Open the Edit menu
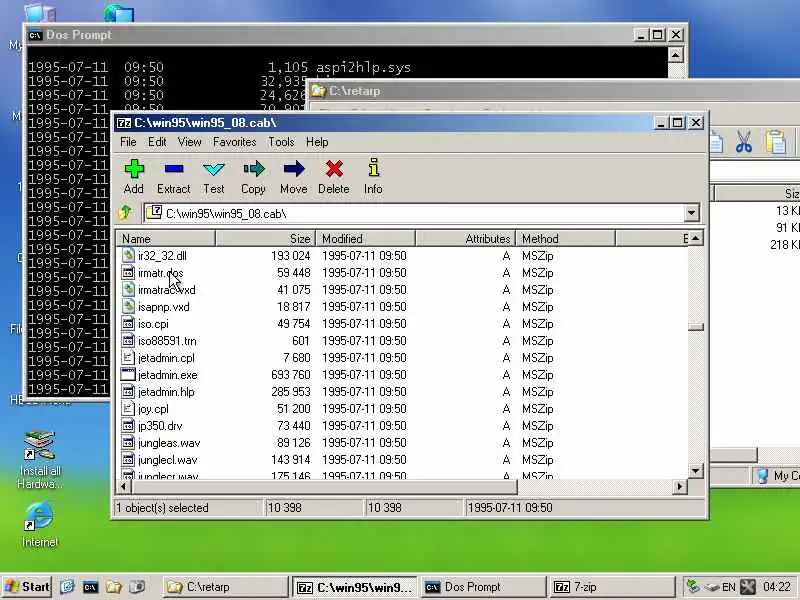The width and height of the screenshot is (800, 600). (x=157, y=142)
